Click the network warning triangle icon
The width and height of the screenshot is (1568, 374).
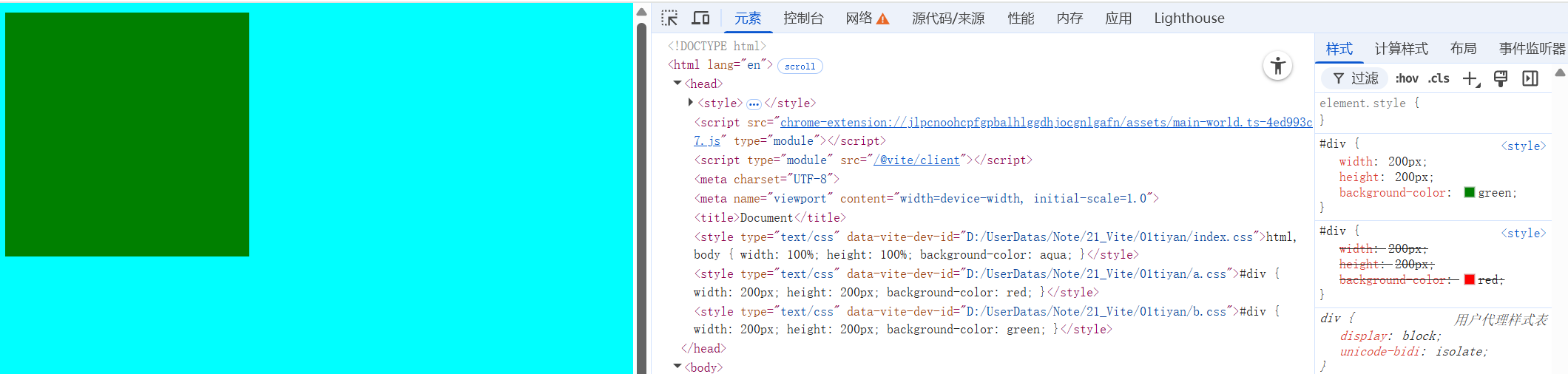point(882,18)
